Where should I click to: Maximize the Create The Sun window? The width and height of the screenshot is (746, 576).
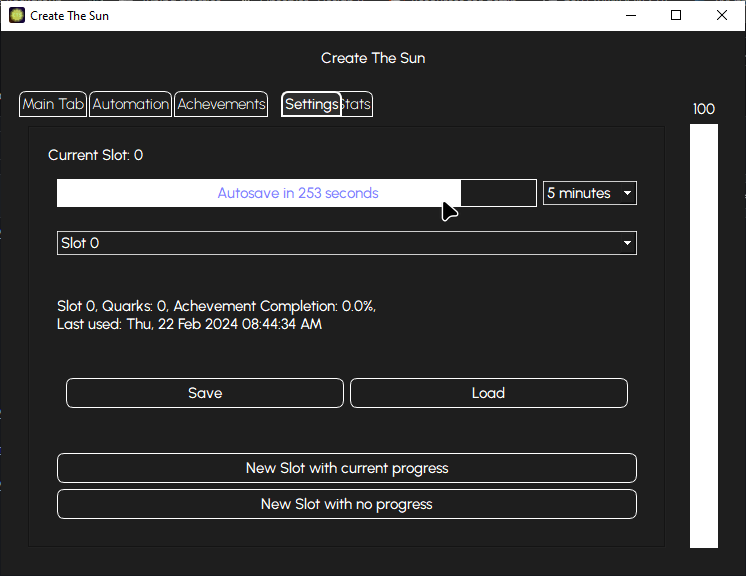(676, 16)
